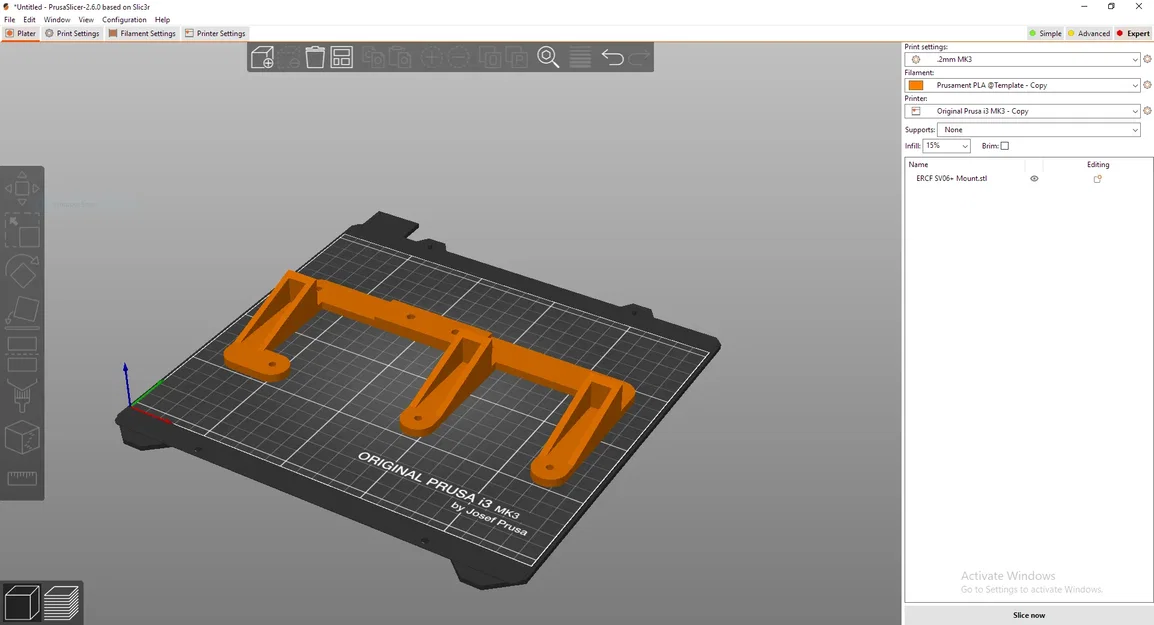Screen dimensions: 1154x625
Task: Select the Rotate tool in the left toolbar
Action: 22,272
